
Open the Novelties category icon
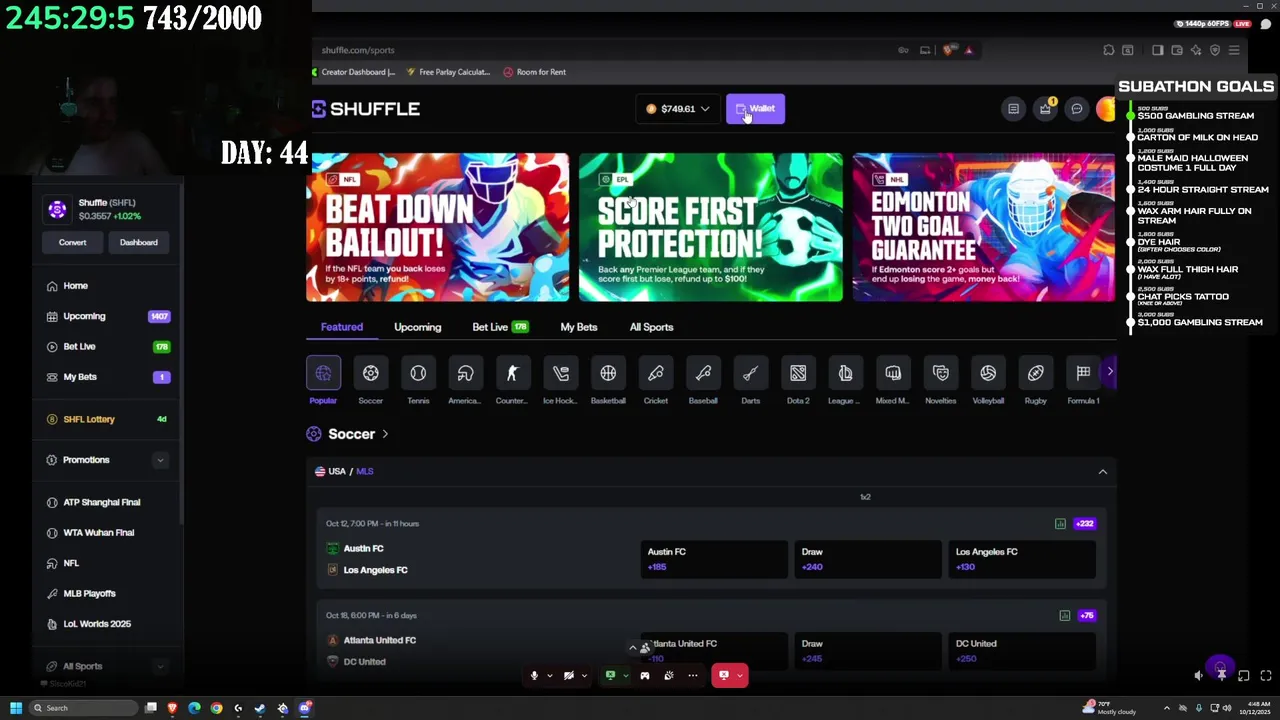(x=940, y=373)
